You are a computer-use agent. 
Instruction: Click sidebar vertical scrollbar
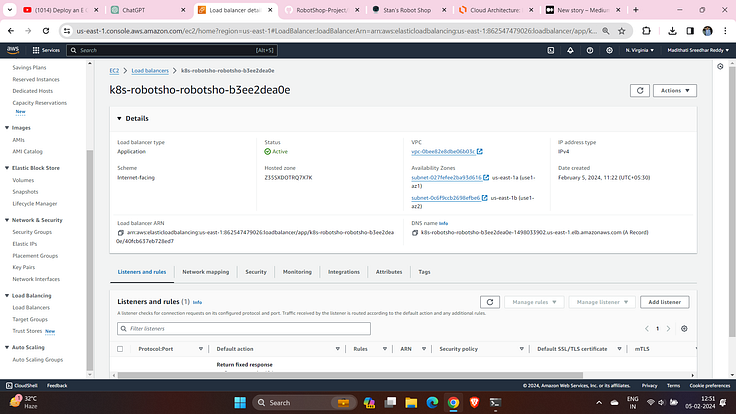(90, 260)
